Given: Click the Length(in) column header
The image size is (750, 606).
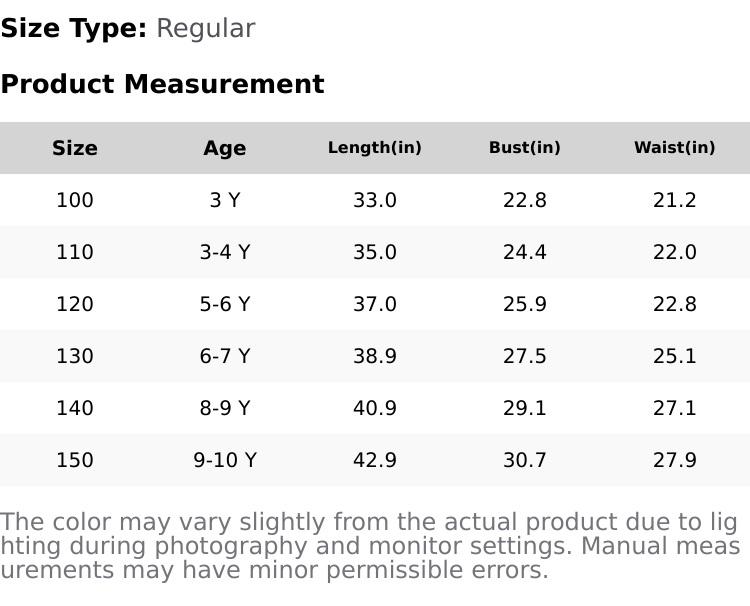Looking at the screenshot, I should pos(375,148).
